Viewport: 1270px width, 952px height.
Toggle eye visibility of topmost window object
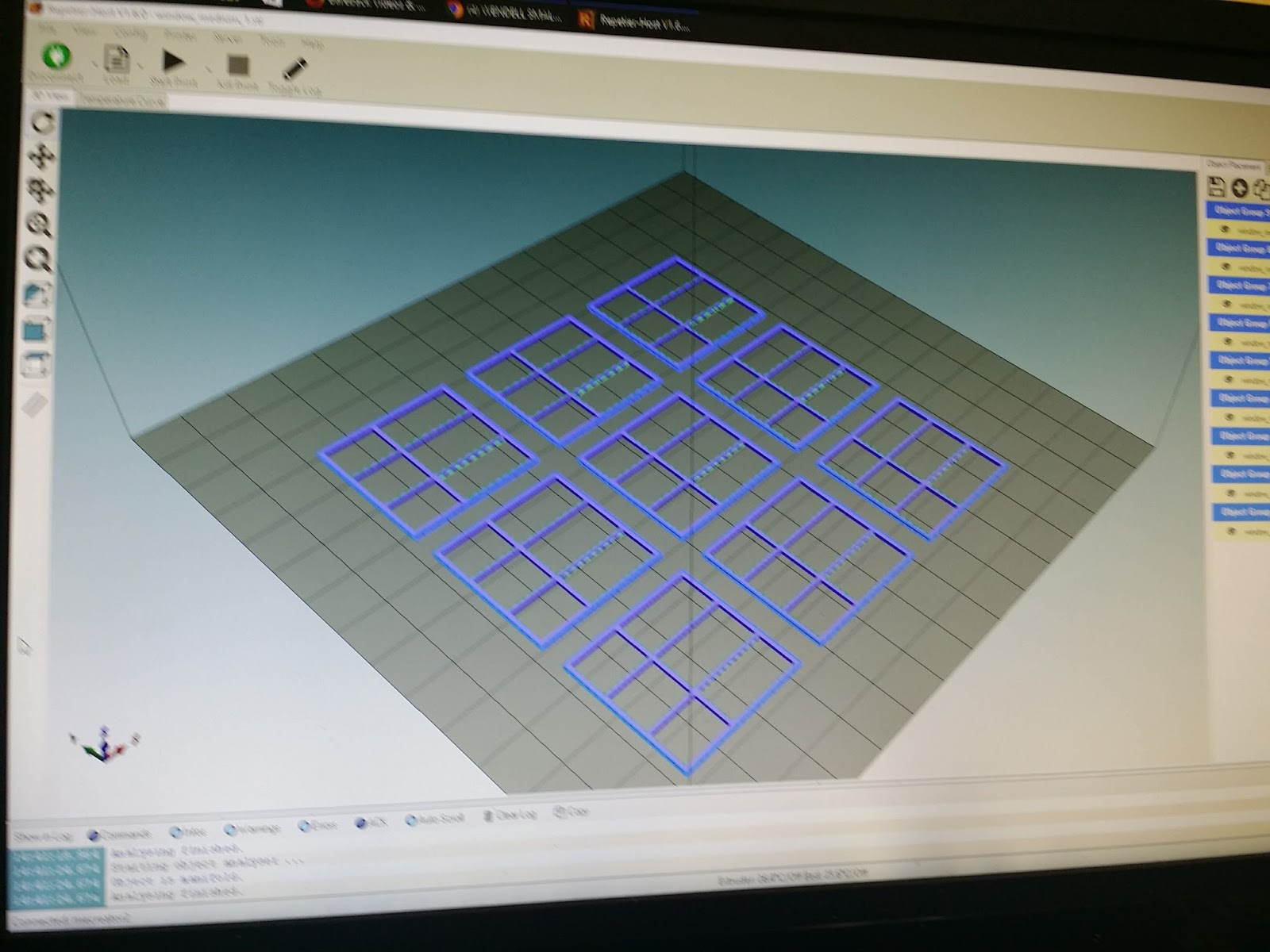[1225, 230]
